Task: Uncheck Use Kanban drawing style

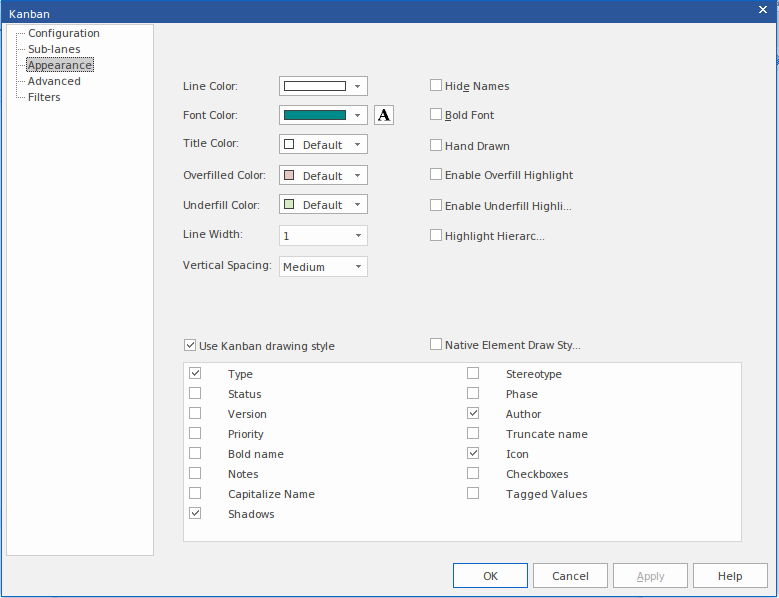Action: (190, 345)
